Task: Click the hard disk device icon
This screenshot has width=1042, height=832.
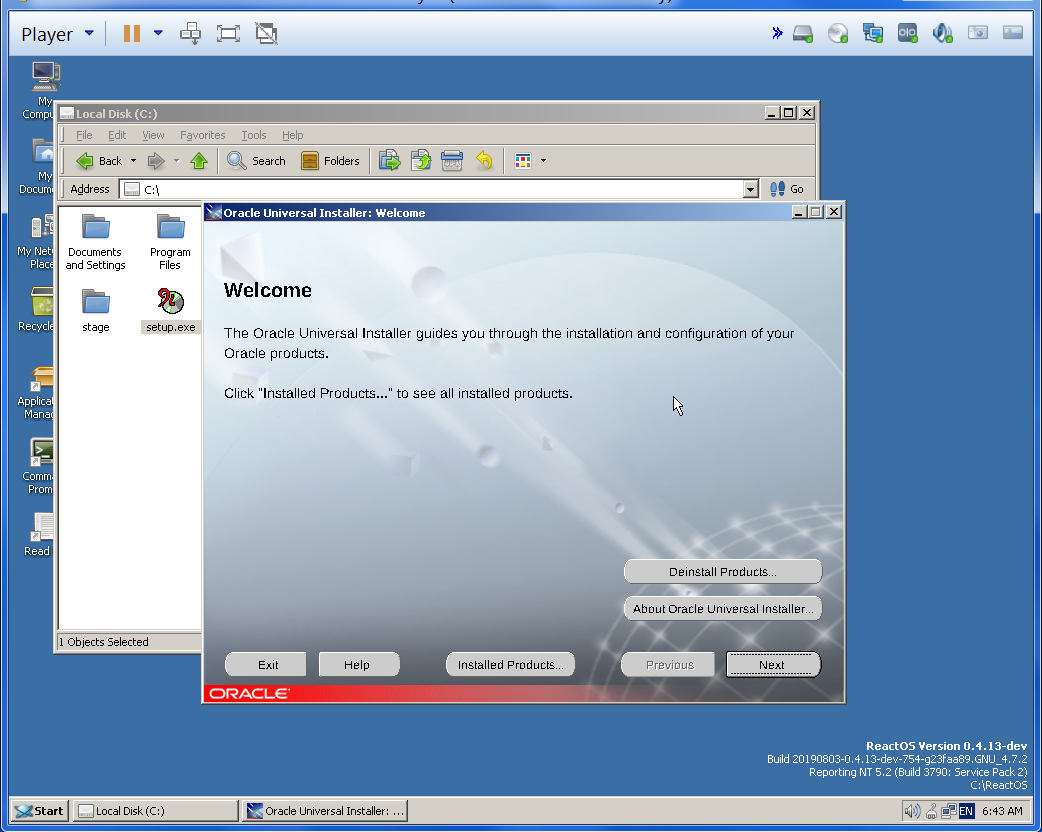Action: (803, 33)
